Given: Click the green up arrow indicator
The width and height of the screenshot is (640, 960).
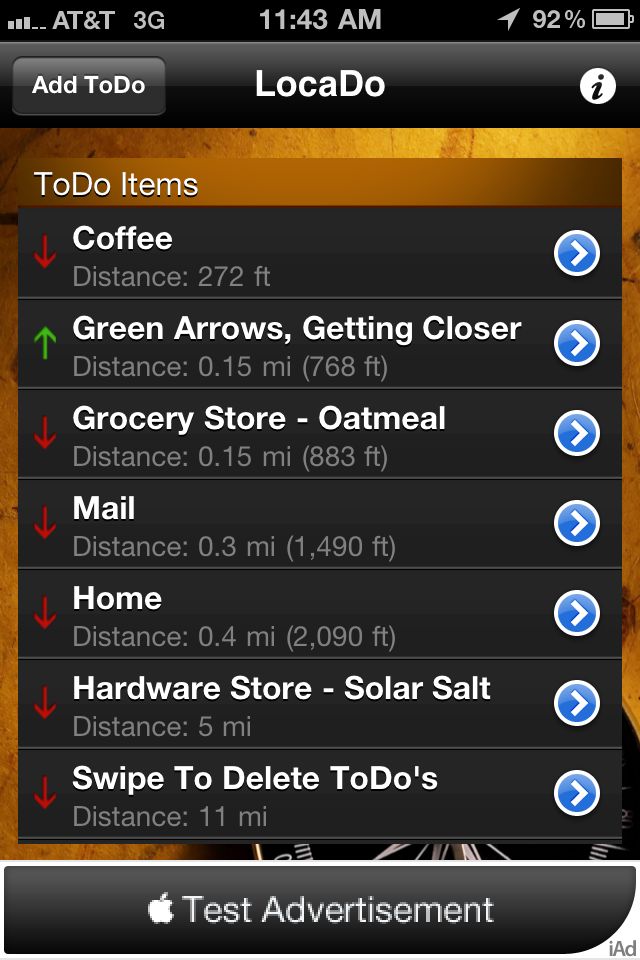Looking at the screenshot, I should 45,343.
